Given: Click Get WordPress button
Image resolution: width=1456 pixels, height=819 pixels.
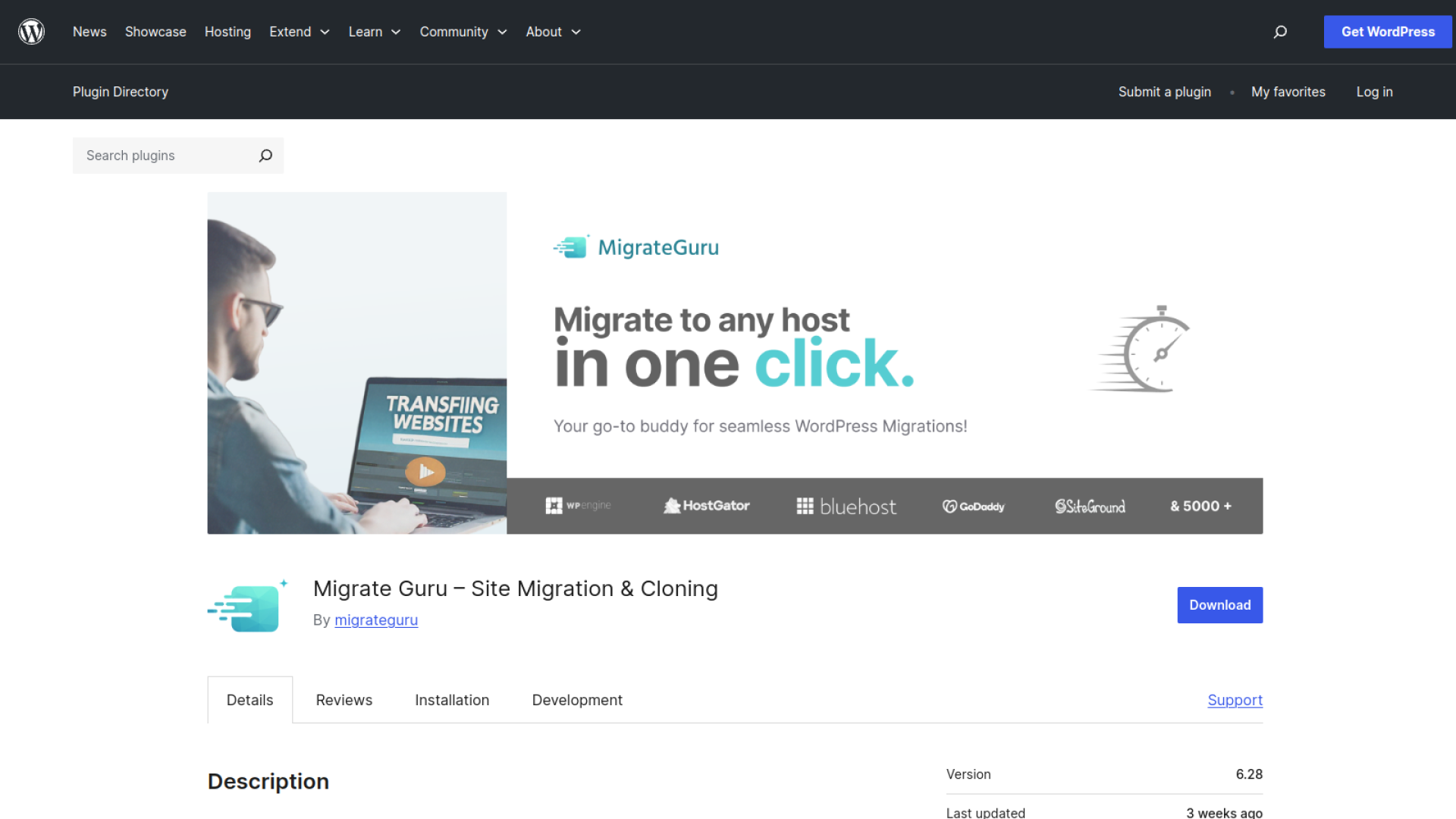Looking at the screenshot, I should coord(1388,32).
